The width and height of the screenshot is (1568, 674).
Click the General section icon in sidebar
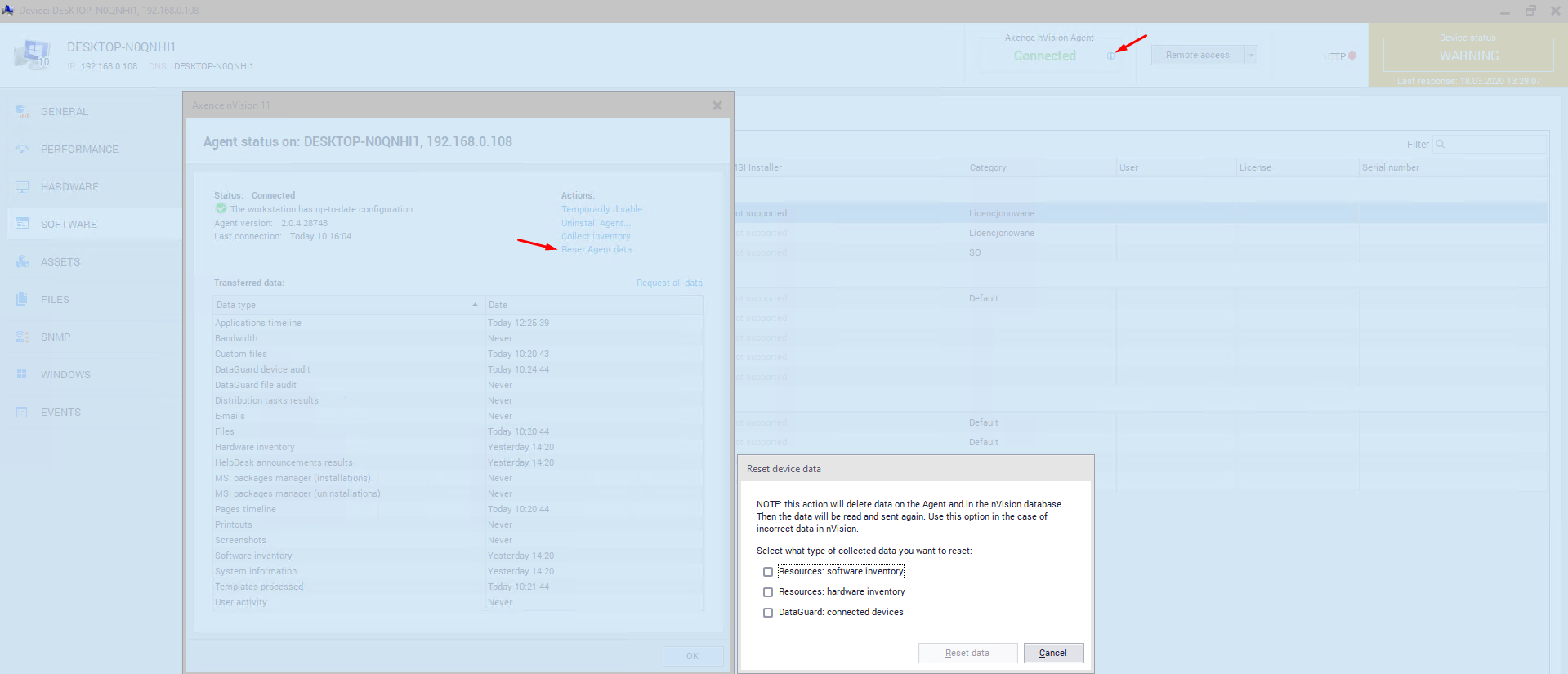tap(22, 111)
